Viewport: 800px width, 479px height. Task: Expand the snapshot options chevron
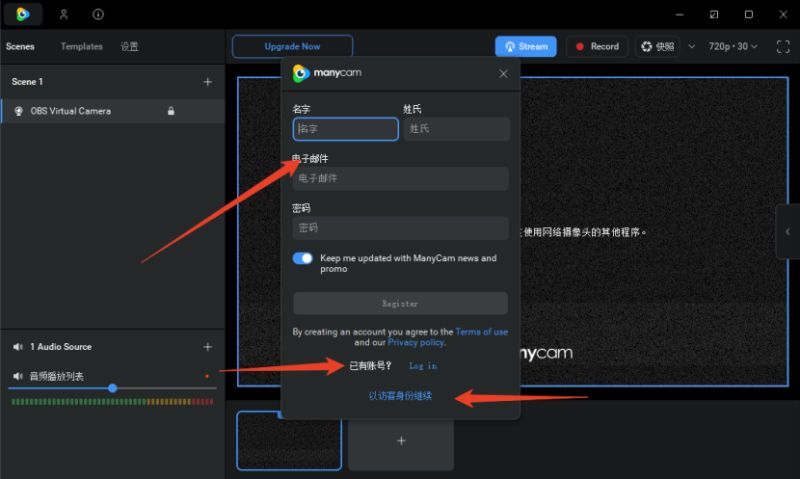pos(692,46)
